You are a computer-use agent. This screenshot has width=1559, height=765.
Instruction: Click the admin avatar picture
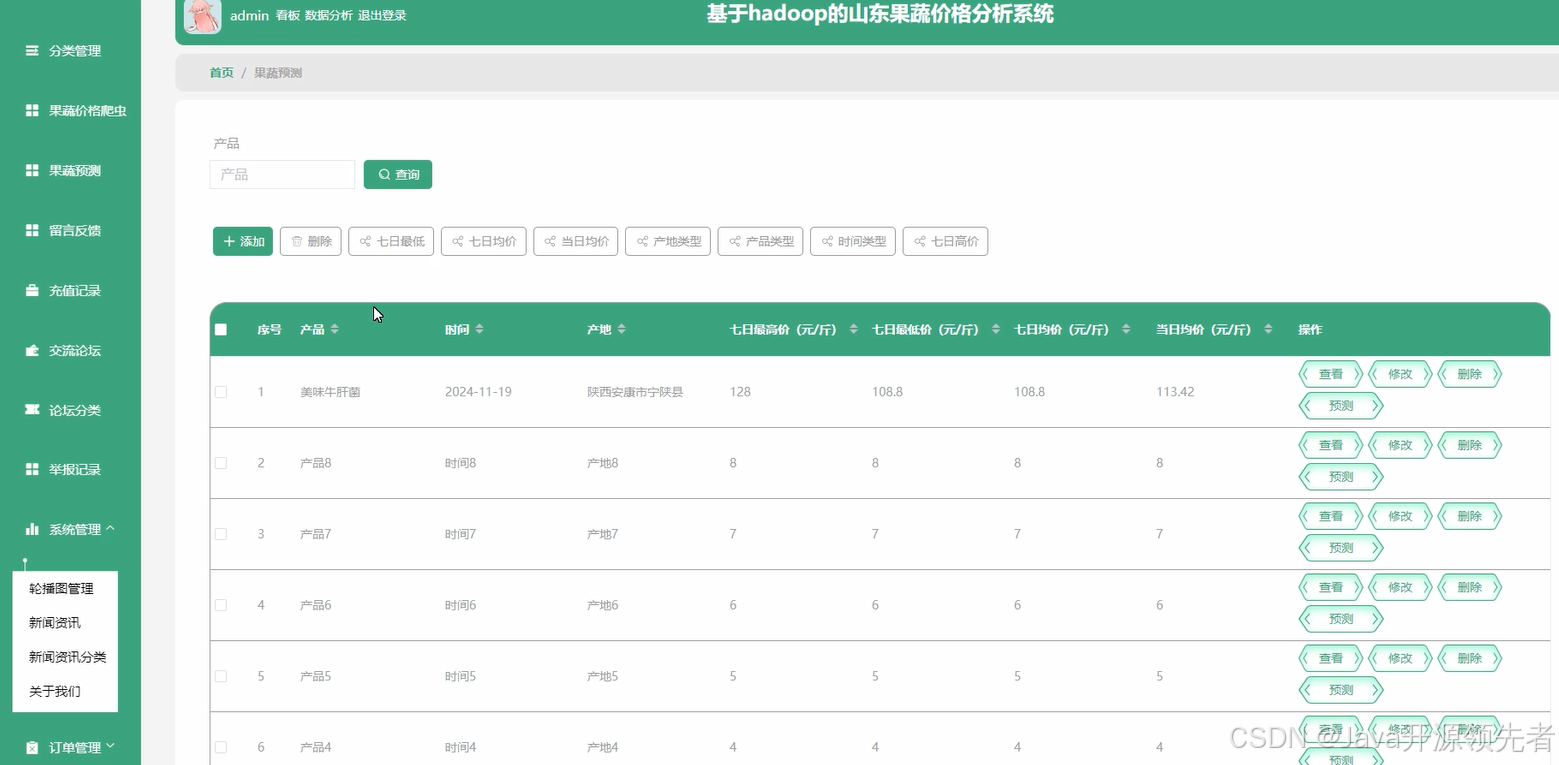[x=203, y=16]
